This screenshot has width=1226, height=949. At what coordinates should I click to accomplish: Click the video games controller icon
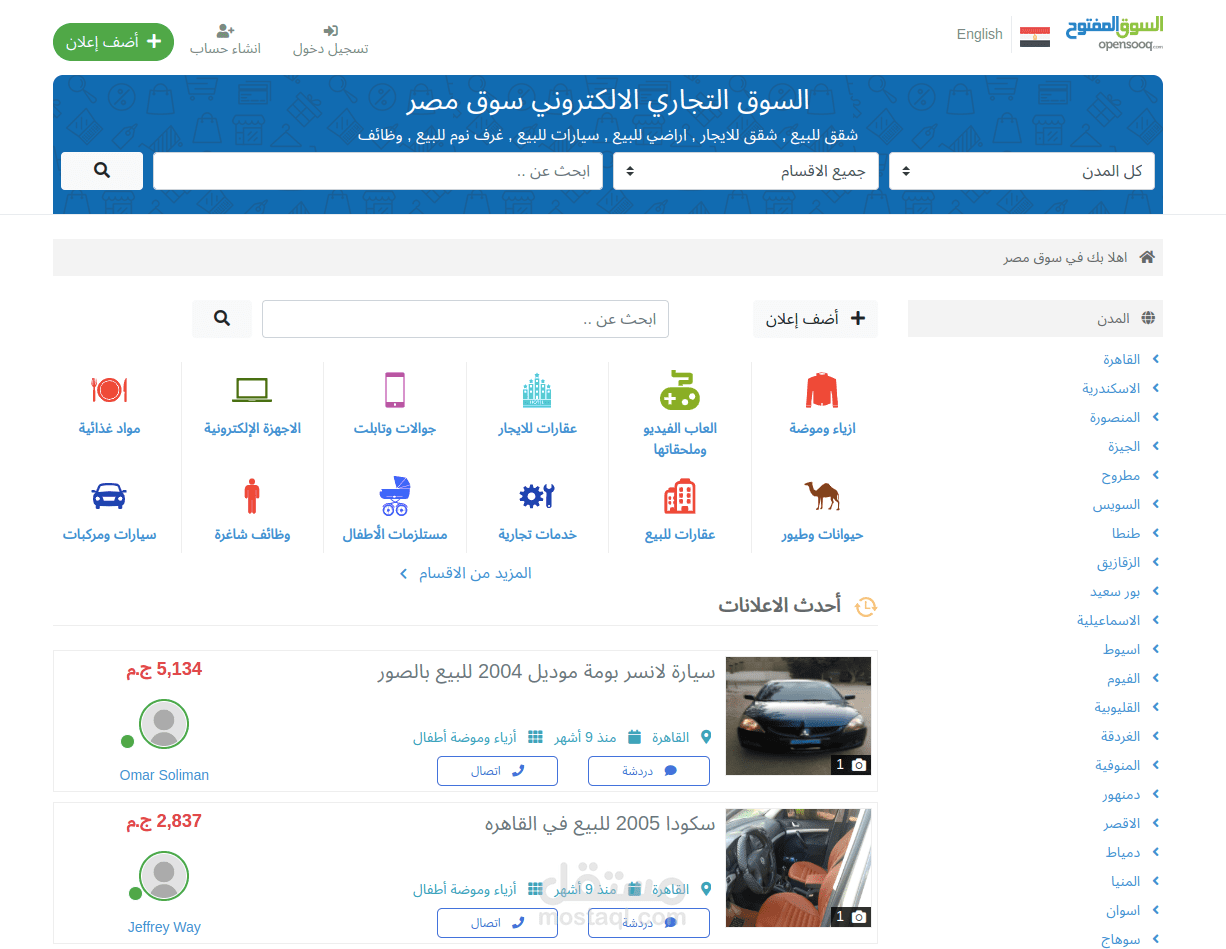[x=680, y=390]
